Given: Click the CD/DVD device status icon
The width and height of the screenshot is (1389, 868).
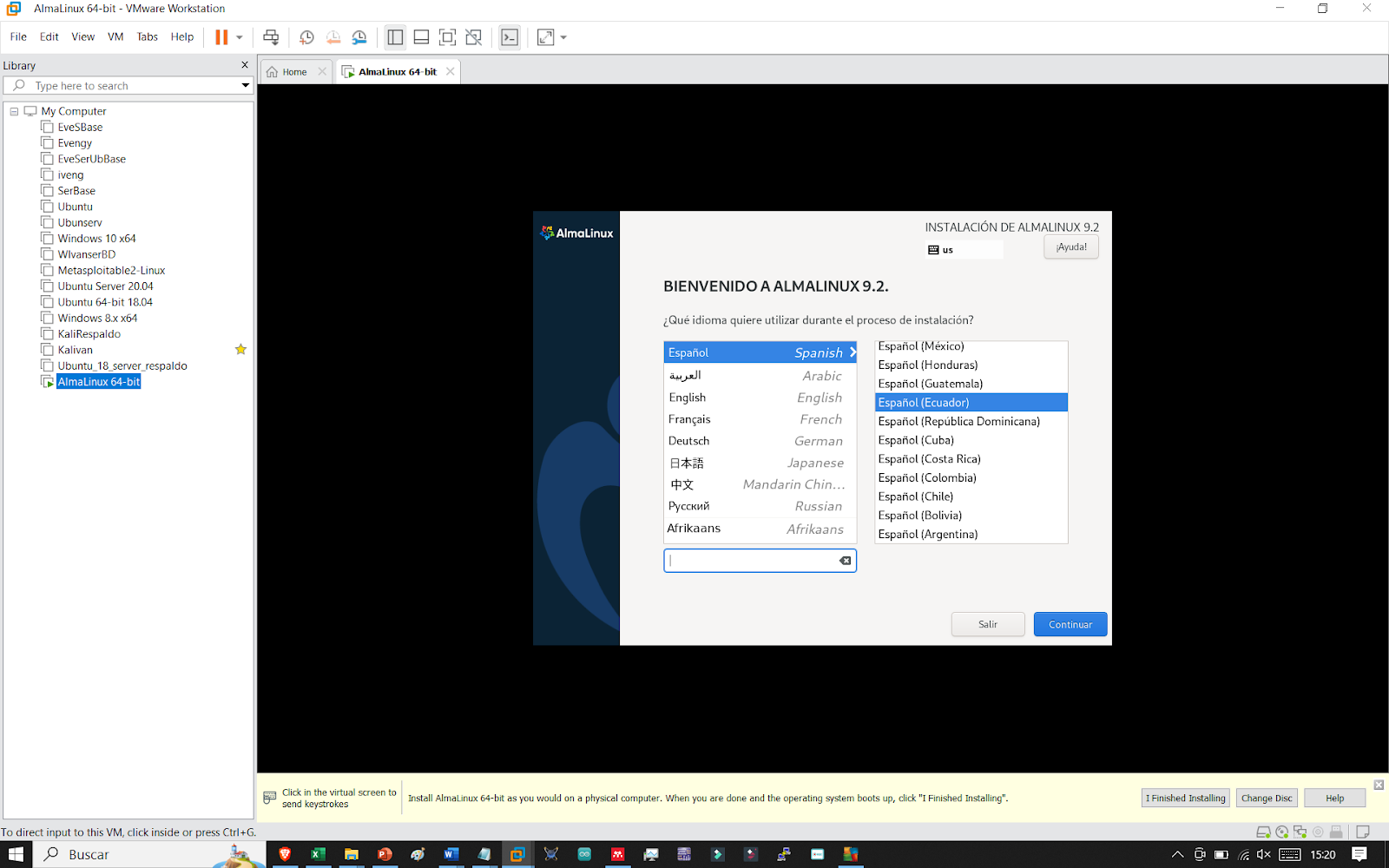Looking at the screenshot, I should coord(1282,832).
